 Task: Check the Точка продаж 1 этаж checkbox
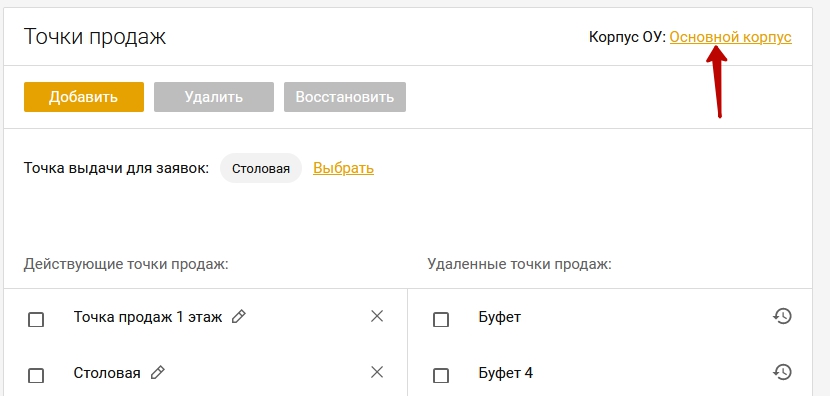tap(36, 320)
